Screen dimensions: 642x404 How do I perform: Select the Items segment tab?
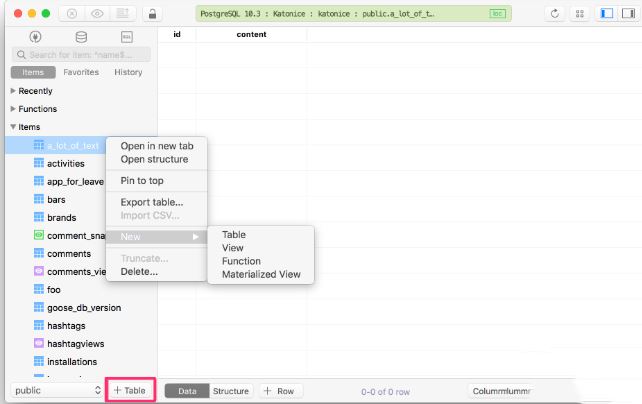pyautogui.click(x=33, y=72)
